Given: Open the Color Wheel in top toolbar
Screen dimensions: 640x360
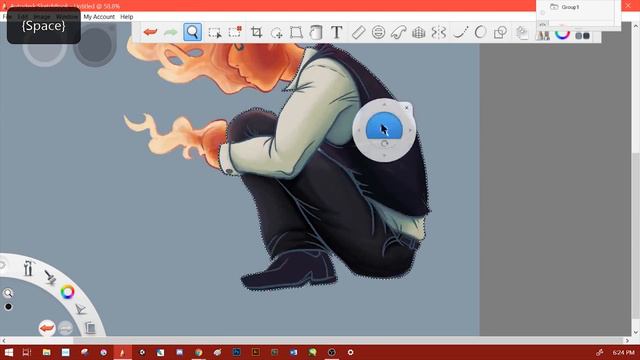Looking at the screenshot, I should coord(562,33).
